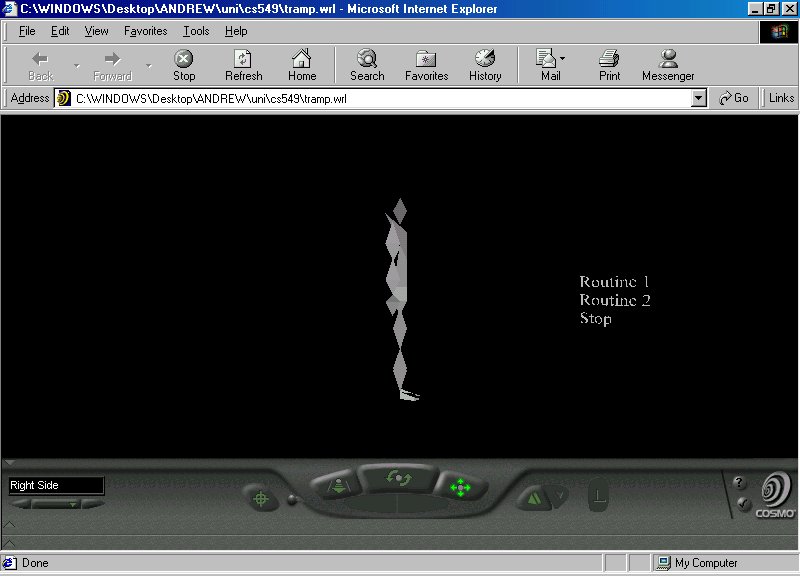
Task: Select the Cosmo Pan navigation mode
Action: [460, 487]
